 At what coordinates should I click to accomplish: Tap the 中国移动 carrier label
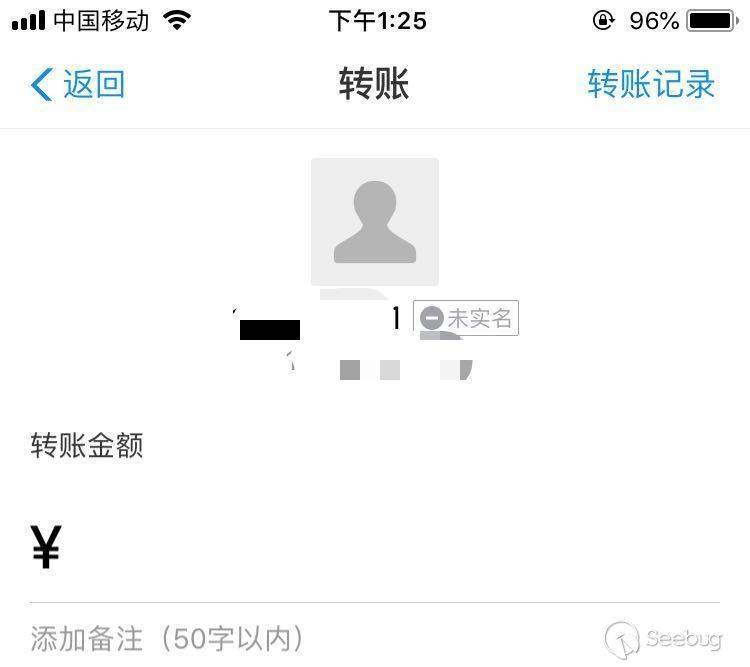click(101, 21)
